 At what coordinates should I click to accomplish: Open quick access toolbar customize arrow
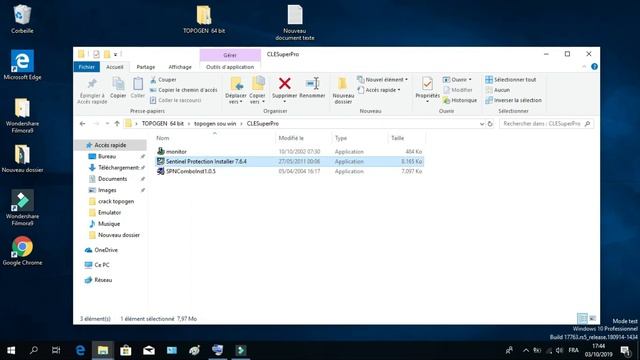[x=116, y=54]
